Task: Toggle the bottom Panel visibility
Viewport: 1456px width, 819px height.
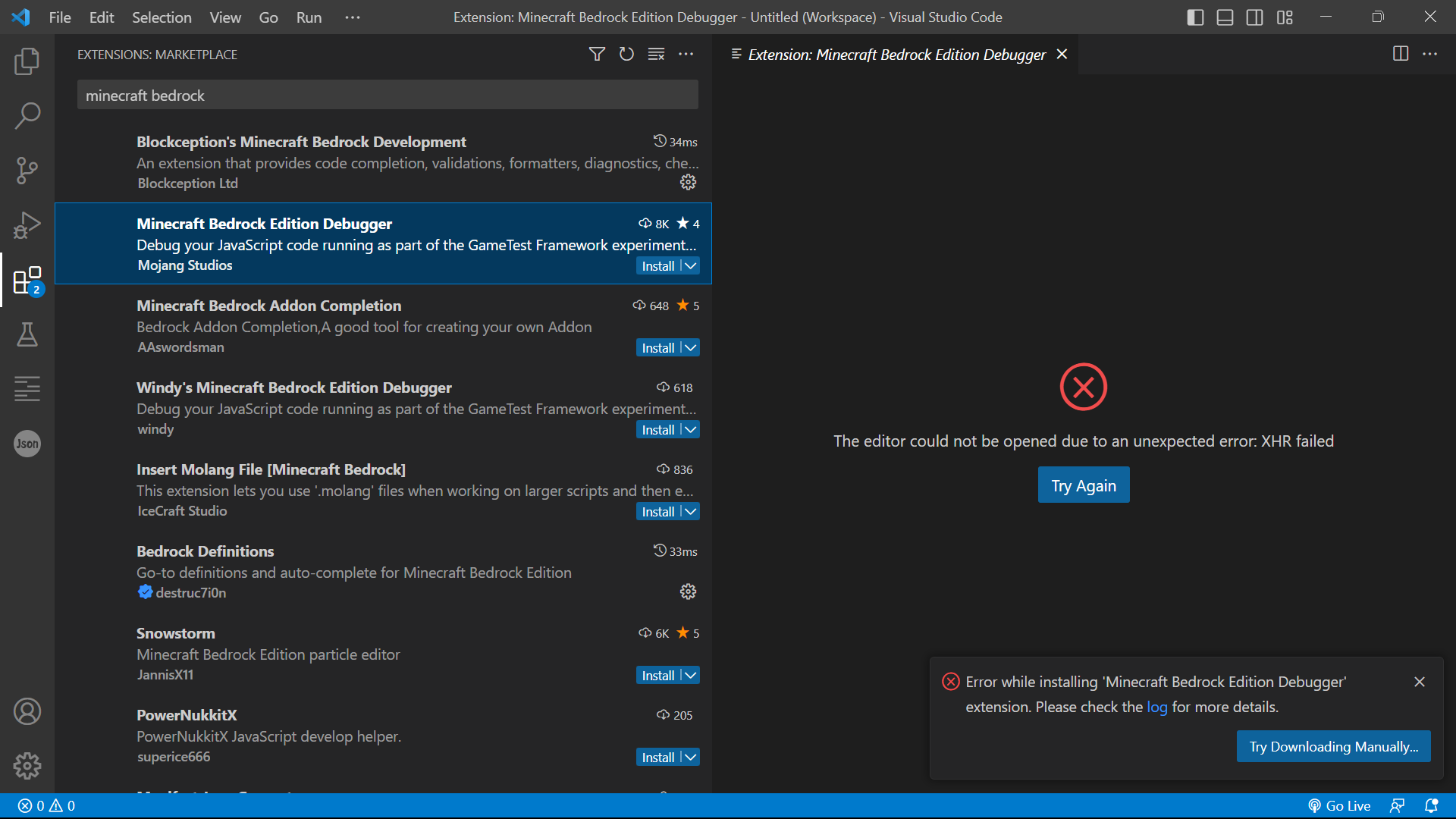Action: tap(1224, 17)
